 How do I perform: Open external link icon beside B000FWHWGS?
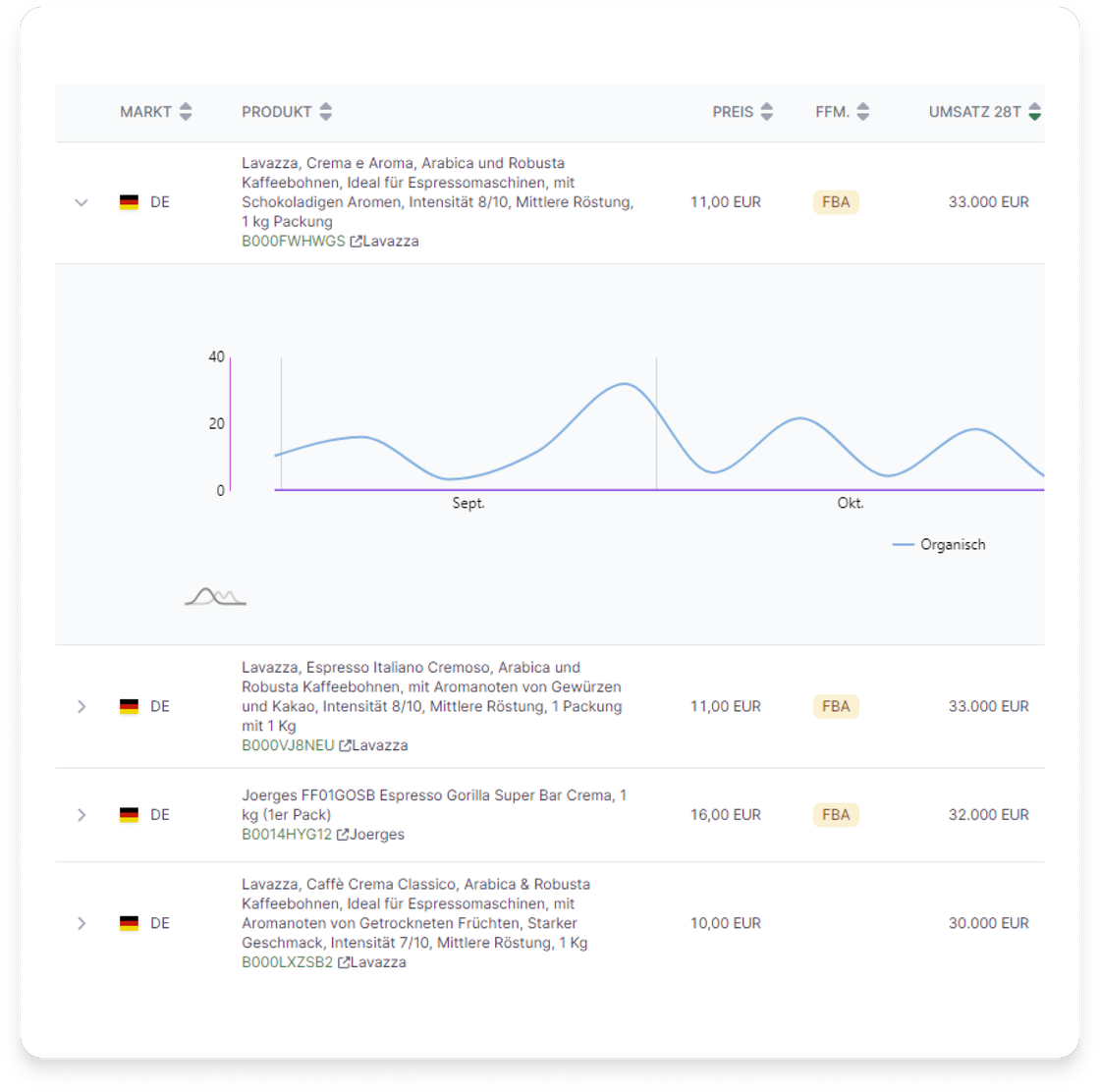pos(356,242)
